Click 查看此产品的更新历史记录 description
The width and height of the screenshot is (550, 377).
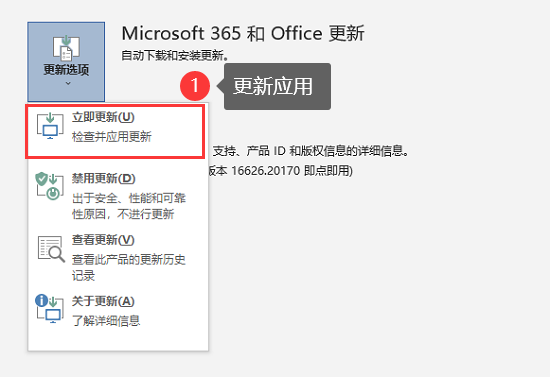pos(129,267)
